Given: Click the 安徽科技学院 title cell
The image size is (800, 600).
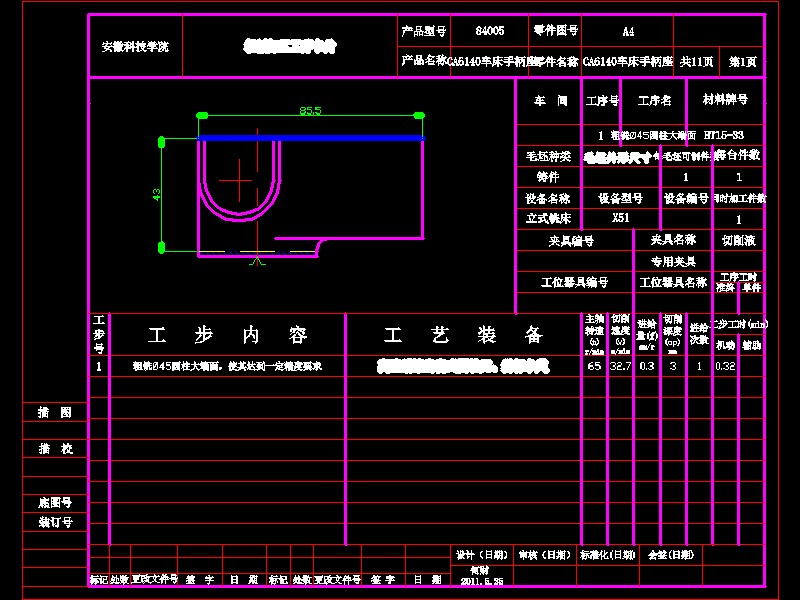Looking at the screenshot, I should (135, 47).
